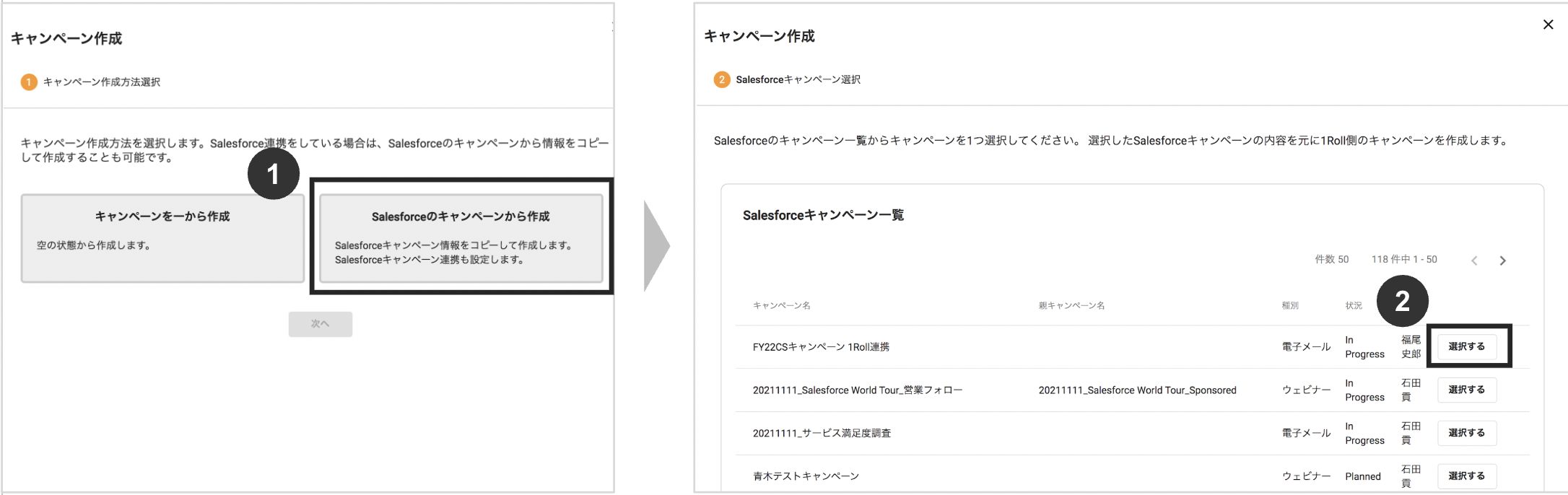Viewport: 1568px width, 495px height.
Task: Click the 福尾史郎 owner cell
Action: (1411, 346)
